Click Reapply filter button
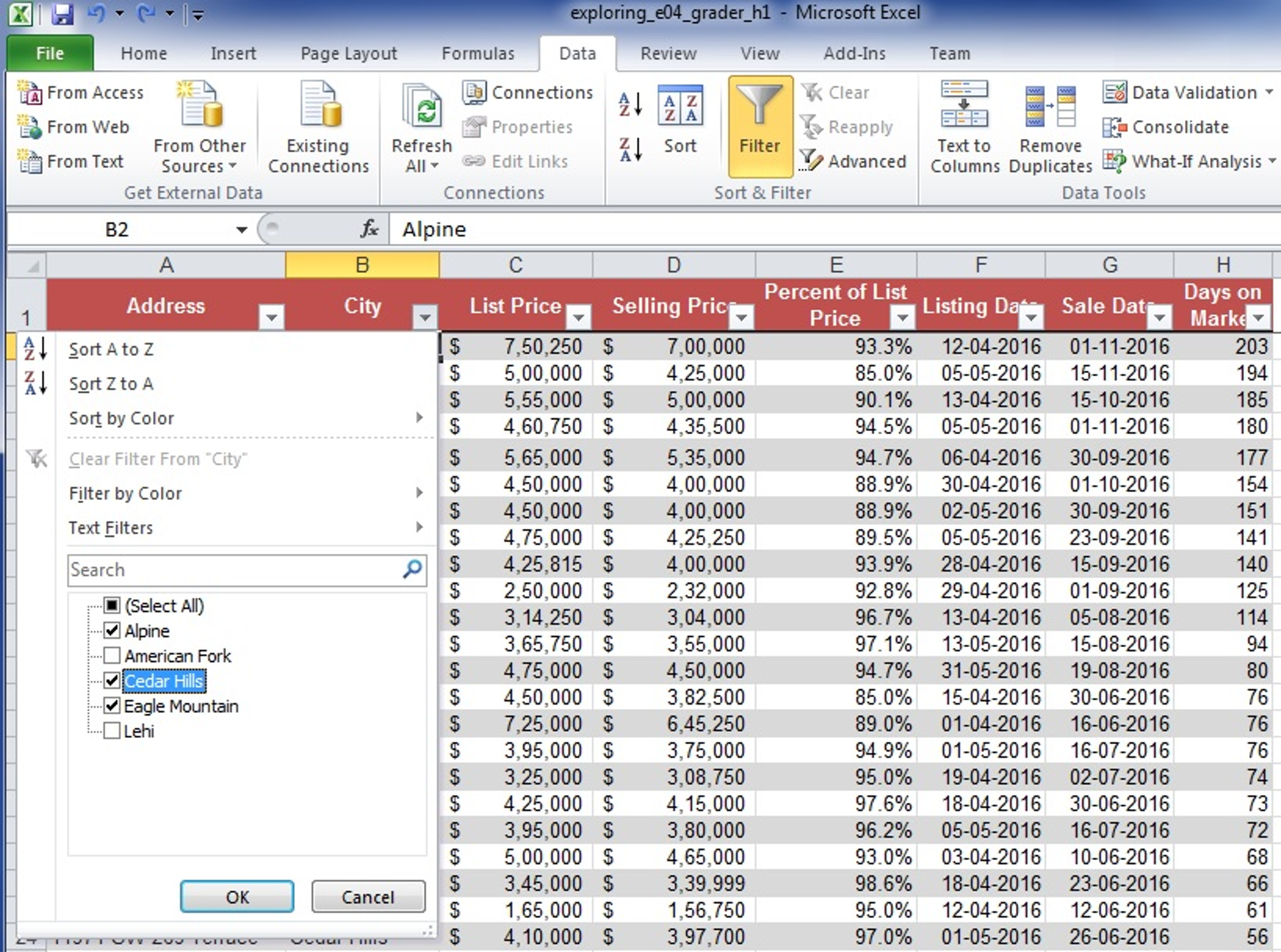Viewport: 1281px width, 952px height. (x=846, y=127)
